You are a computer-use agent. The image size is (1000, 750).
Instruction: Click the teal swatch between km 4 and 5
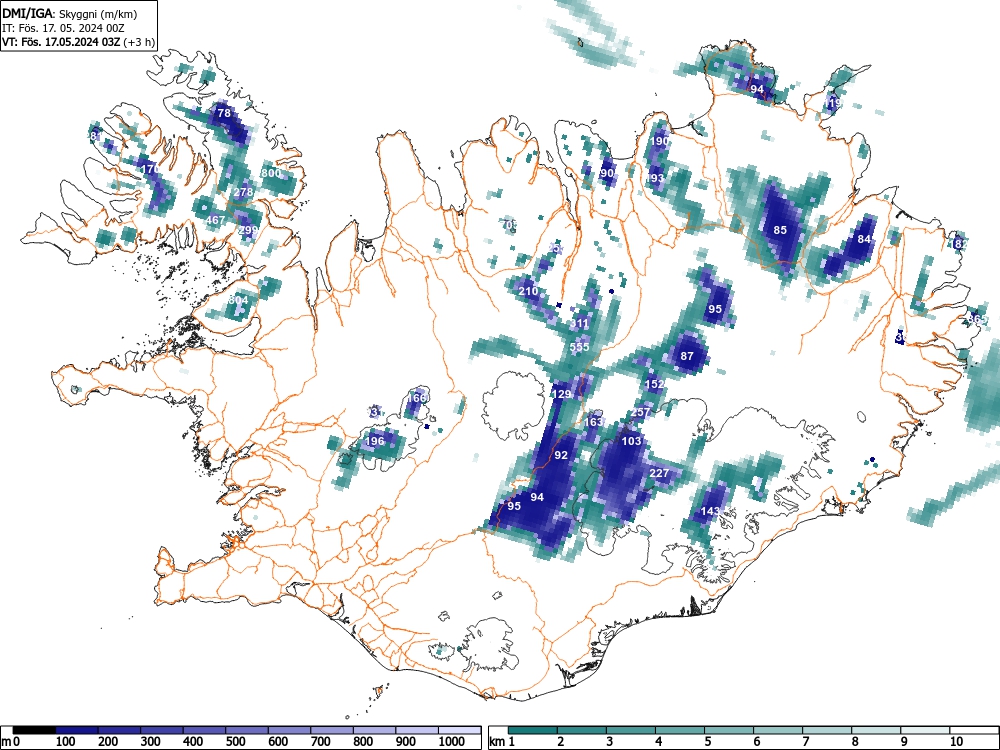(x=680, y=730)
